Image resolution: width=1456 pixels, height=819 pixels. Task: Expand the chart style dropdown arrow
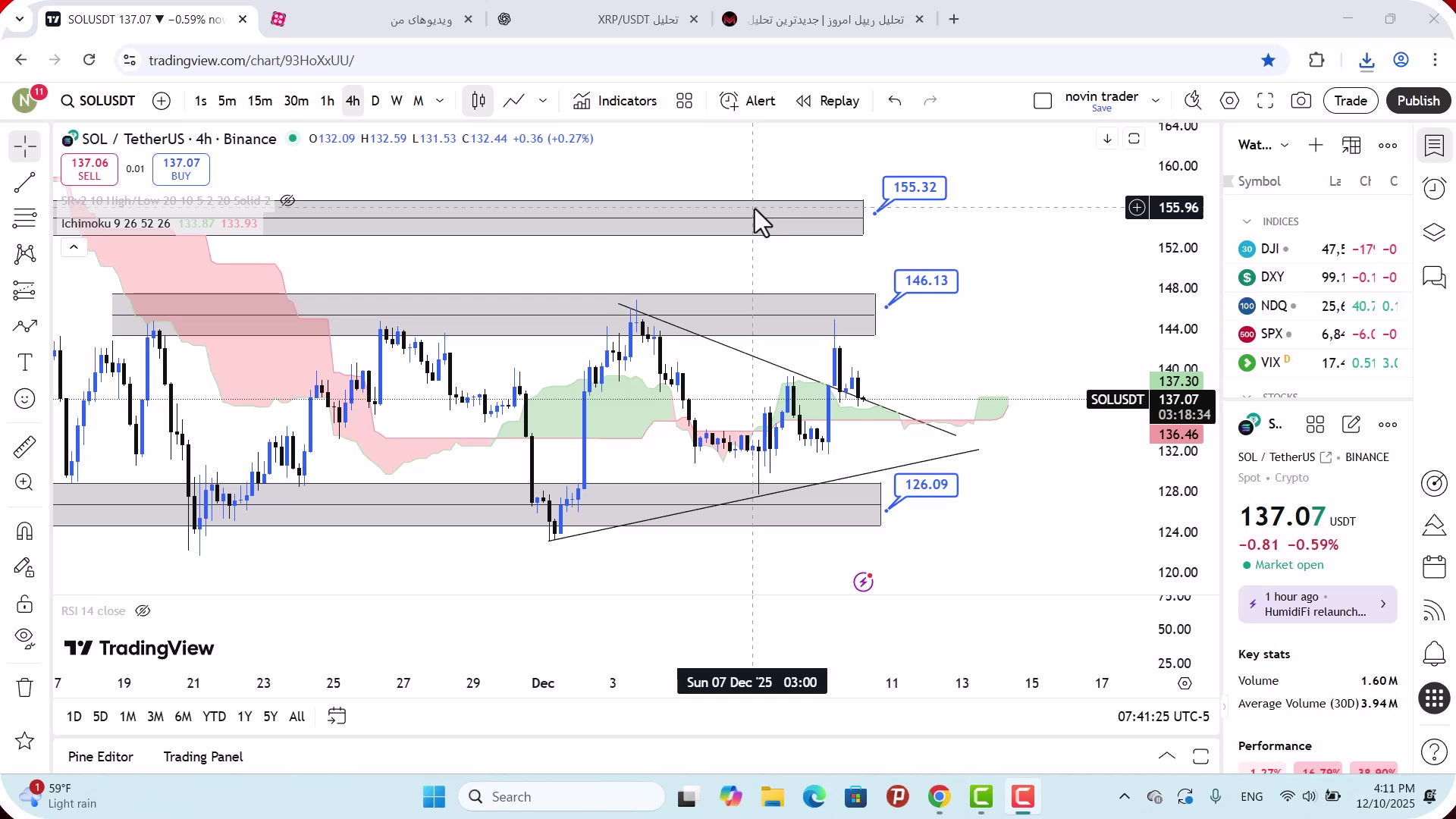coord(543,101)
